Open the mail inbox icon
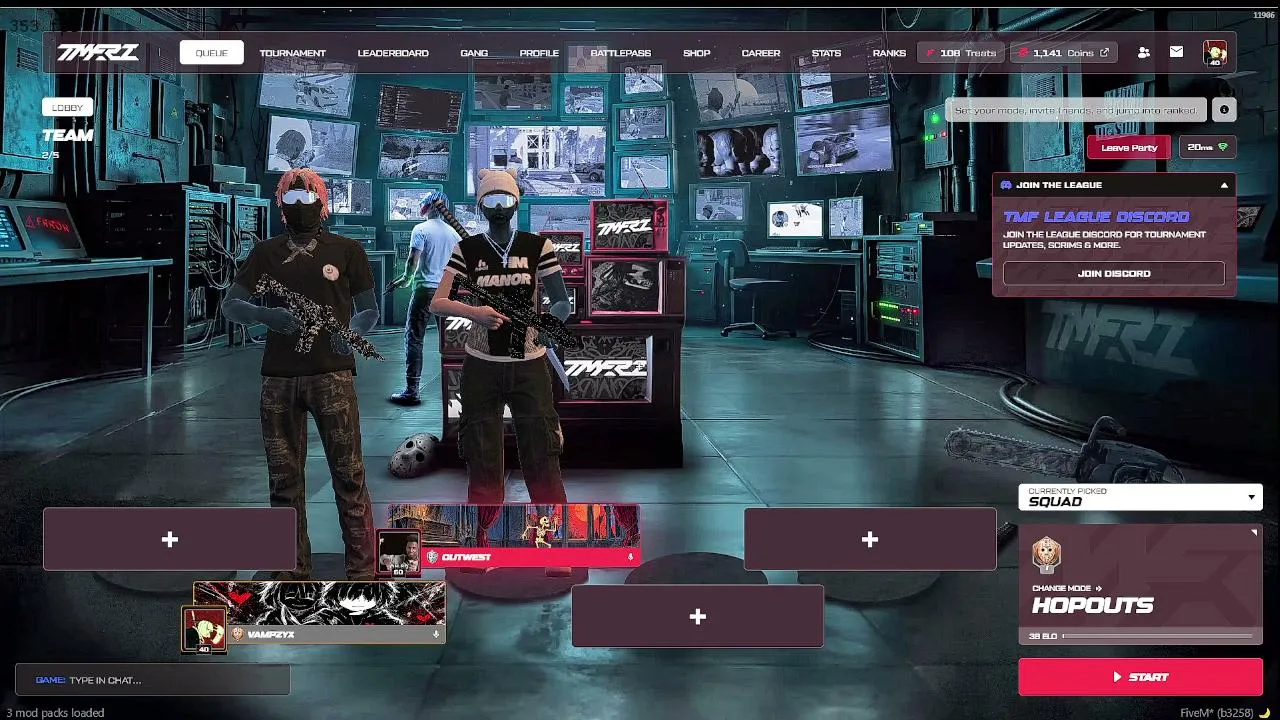The height and width of the screenshot is (720, 1280). tap(1176, 52)
